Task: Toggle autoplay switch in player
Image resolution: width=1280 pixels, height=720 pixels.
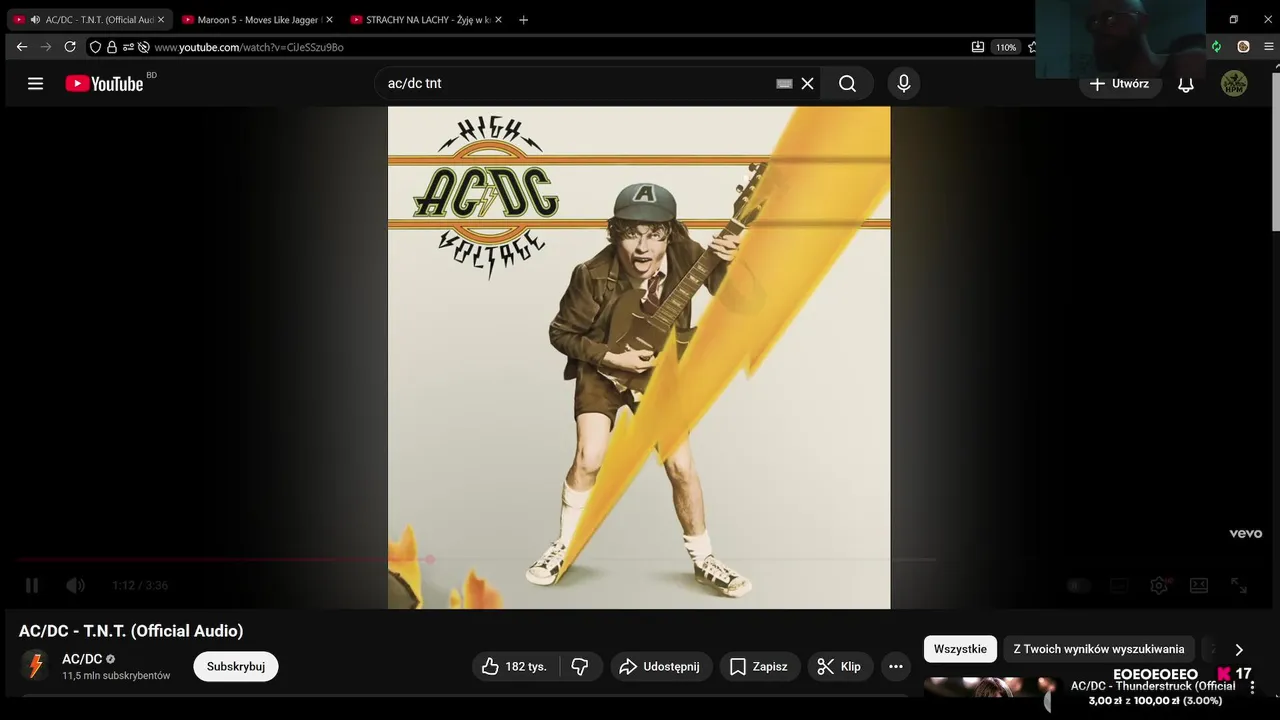Action: point(1078,585)
